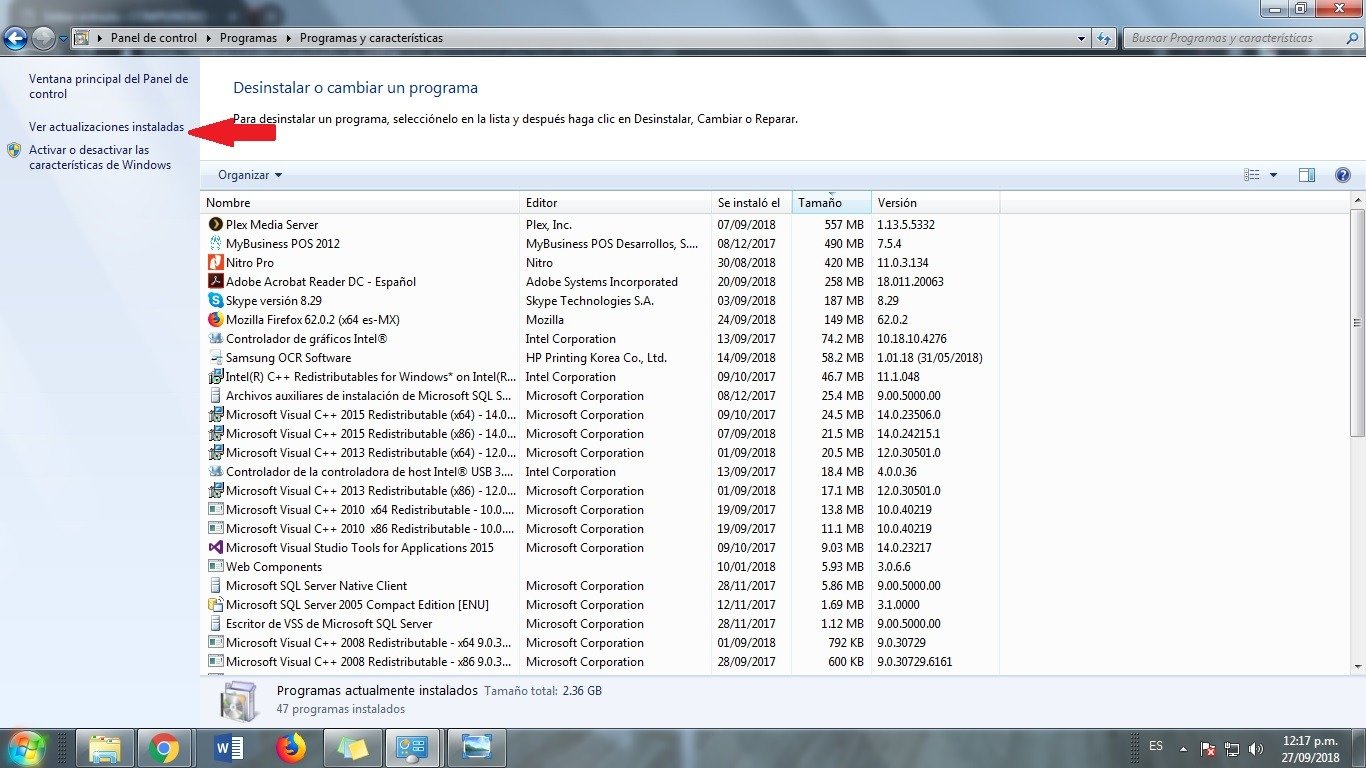The image size is (1366, 768).
Task: Select Adobe Acrobat Reader DC icon
Action: 216,282
